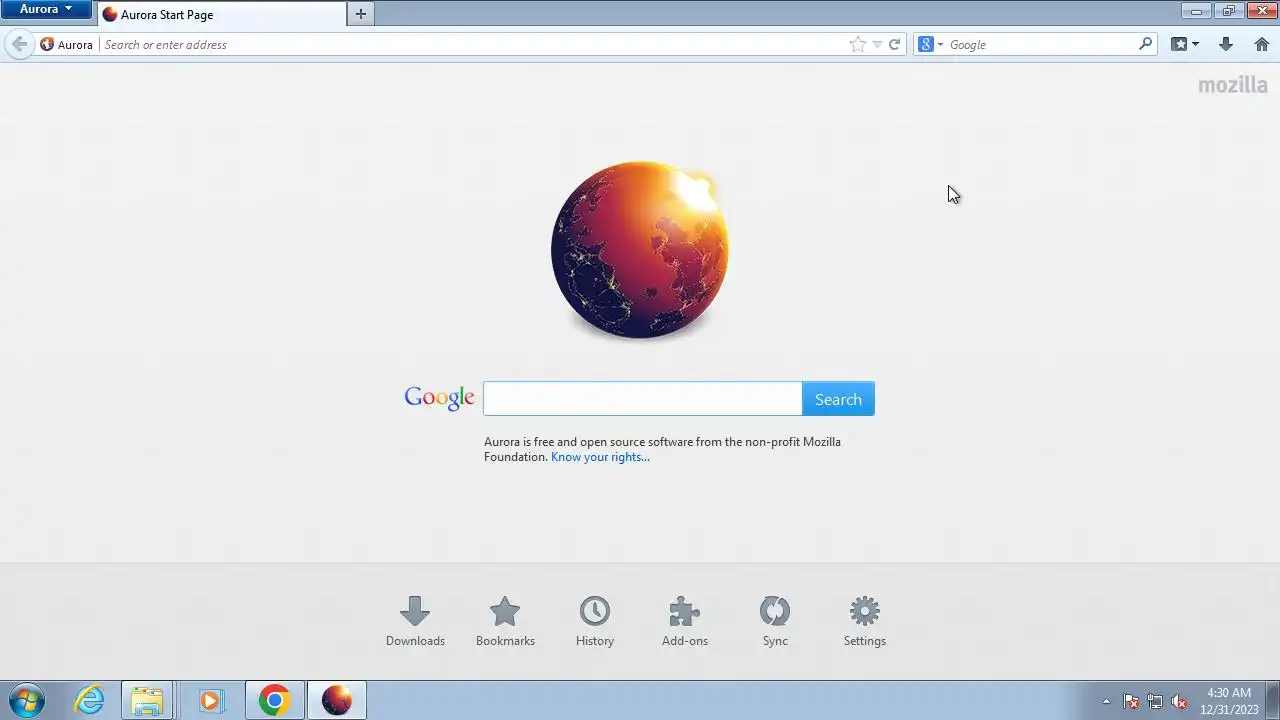This screenshot has height=720, width=1280.
Task: Open the Aurora application menu button
Action: [46, 9]
